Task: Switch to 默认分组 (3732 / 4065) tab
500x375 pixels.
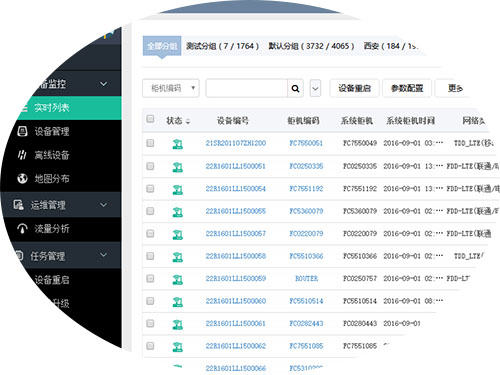Action: click(x=311, y=46)
